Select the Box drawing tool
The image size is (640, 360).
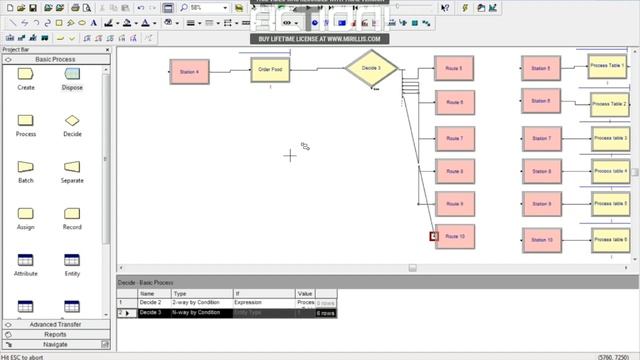(x=59, y=23)
